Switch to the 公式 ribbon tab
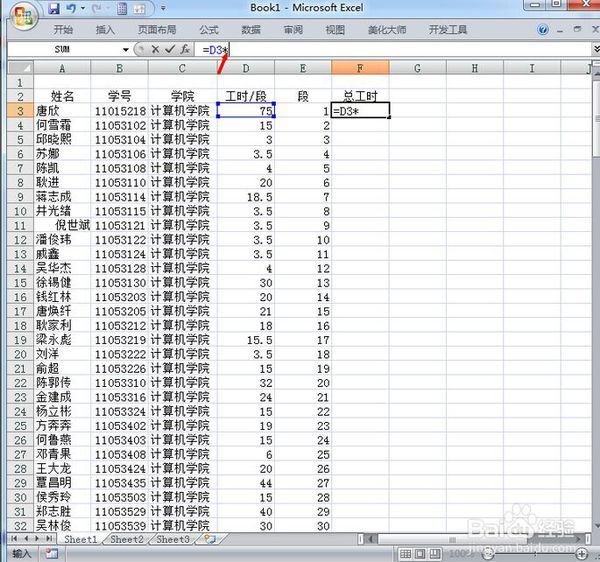The width and height of the screenshot is (600, 562). [x=209, y=29]
